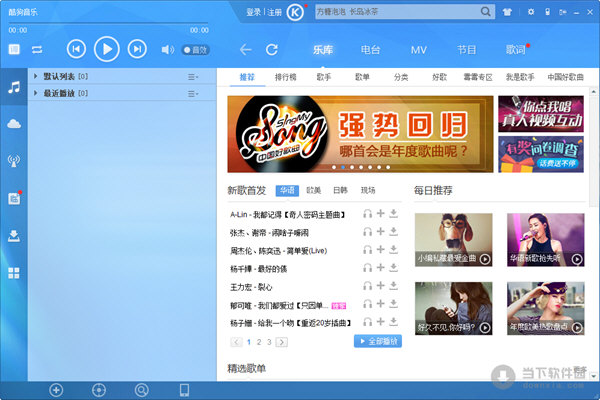
Task: Play the current track
Action: 107,49
